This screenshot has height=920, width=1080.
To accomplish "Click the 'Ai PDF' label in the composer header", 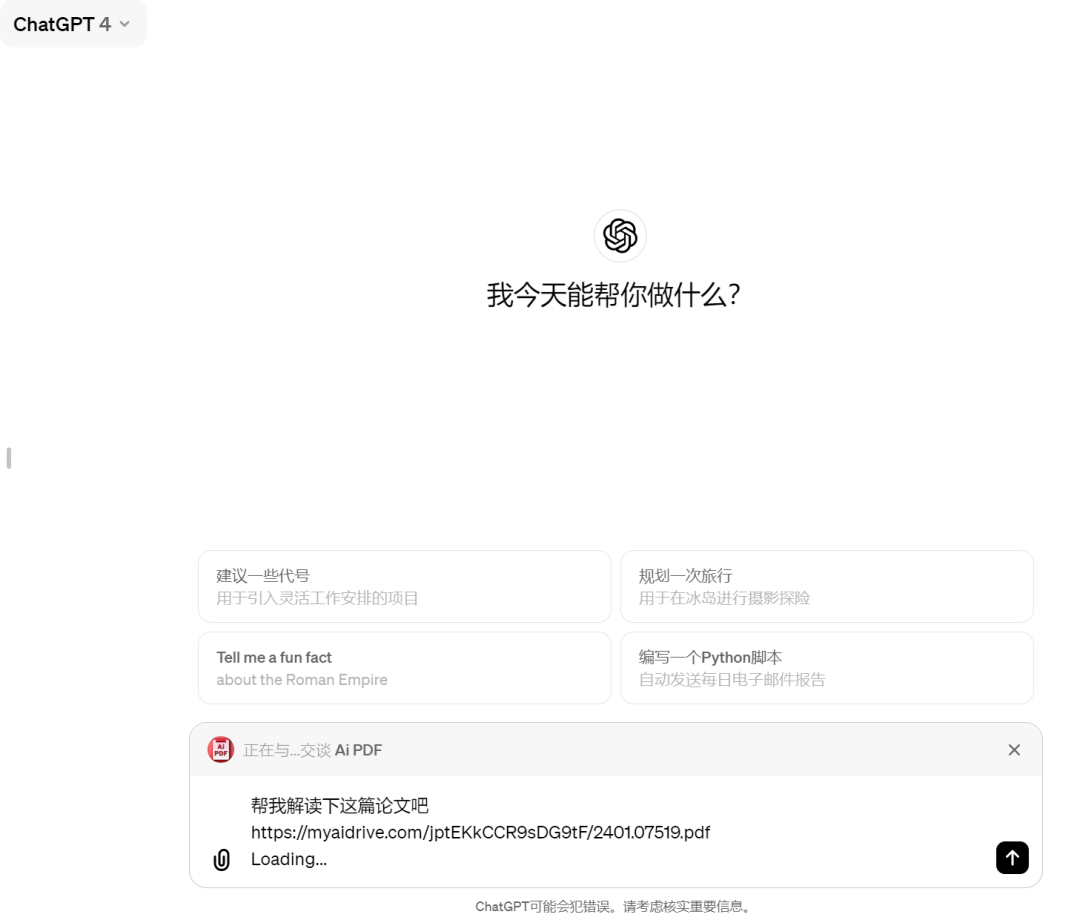I will (x=358, y=750).
